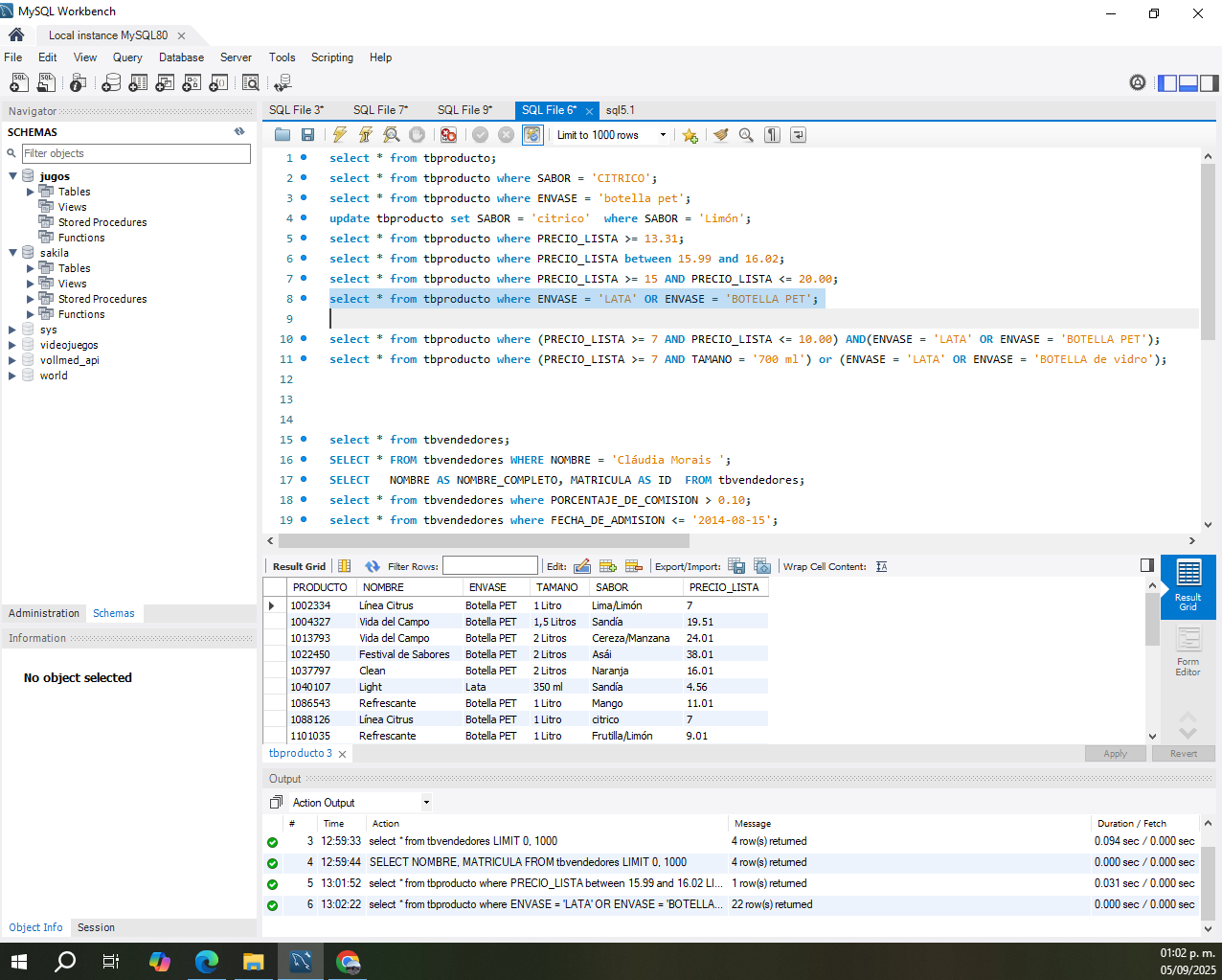This screenshot has height=980, width=1222.
Task: Execute the script with lightning bolt icon
Action: [340, 135]
